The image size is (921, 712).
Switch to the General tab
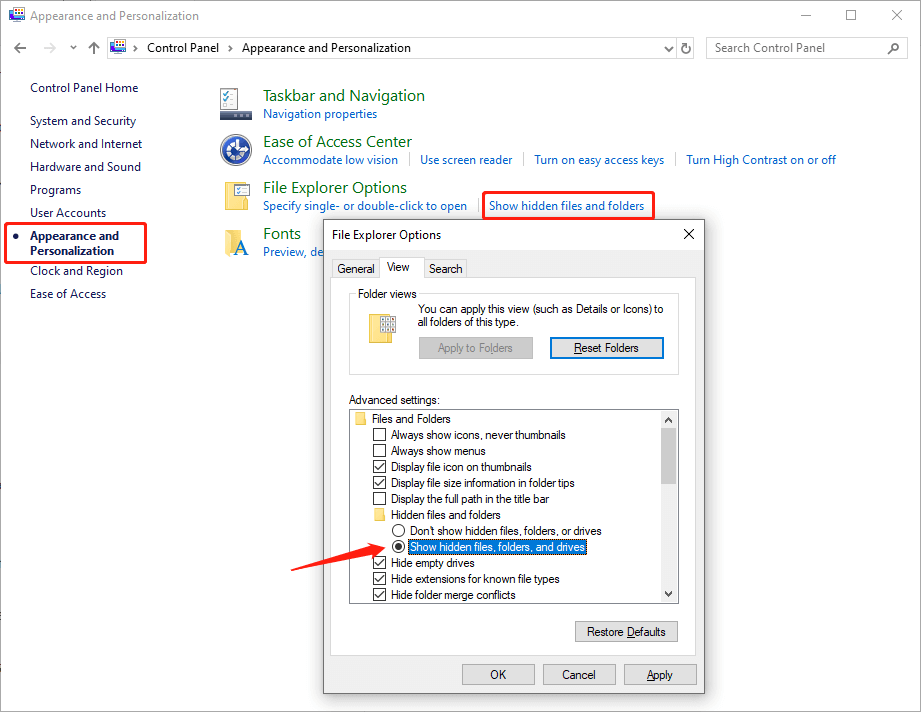(355, 268)
